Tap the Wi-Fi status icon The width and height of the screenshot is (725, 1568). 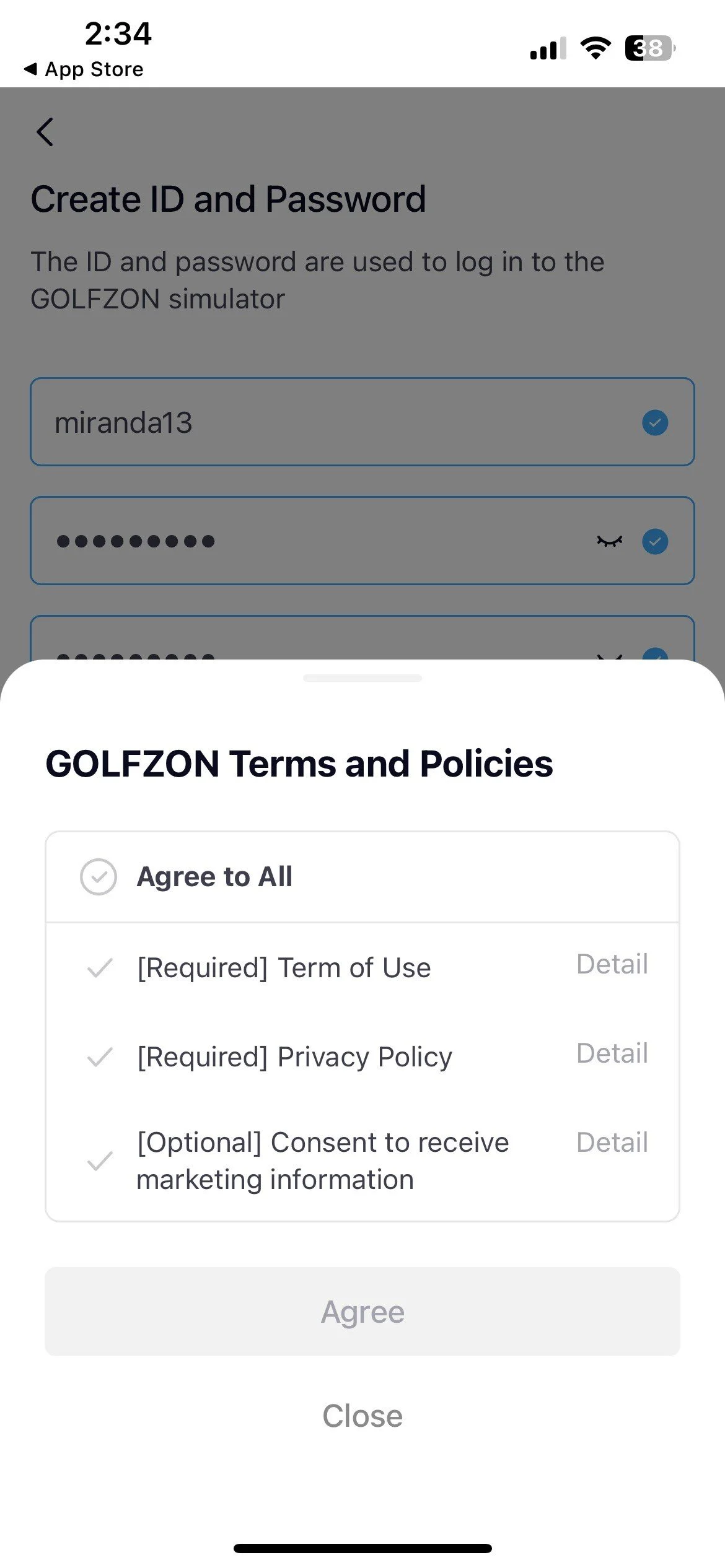pyautogui.click(x=595, y=48)
